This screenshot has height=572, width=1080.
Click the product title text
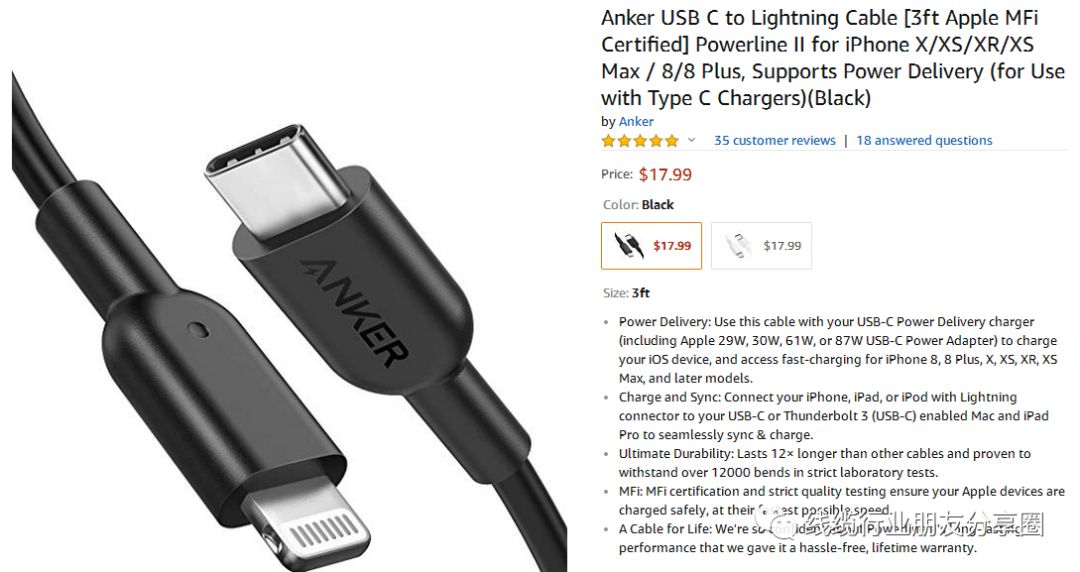point(832,58)
